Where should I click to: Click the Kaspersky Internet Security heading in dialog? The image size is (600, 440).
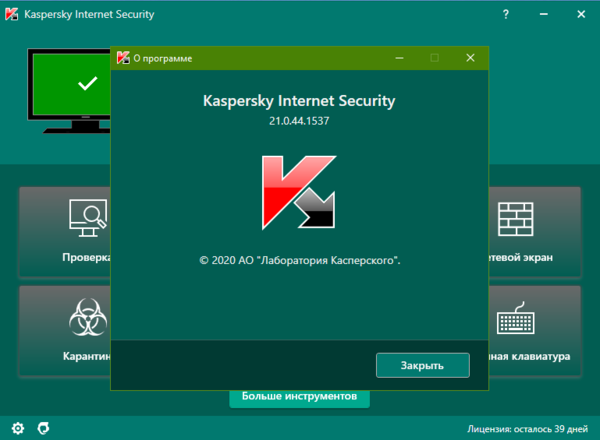[299, 101]
